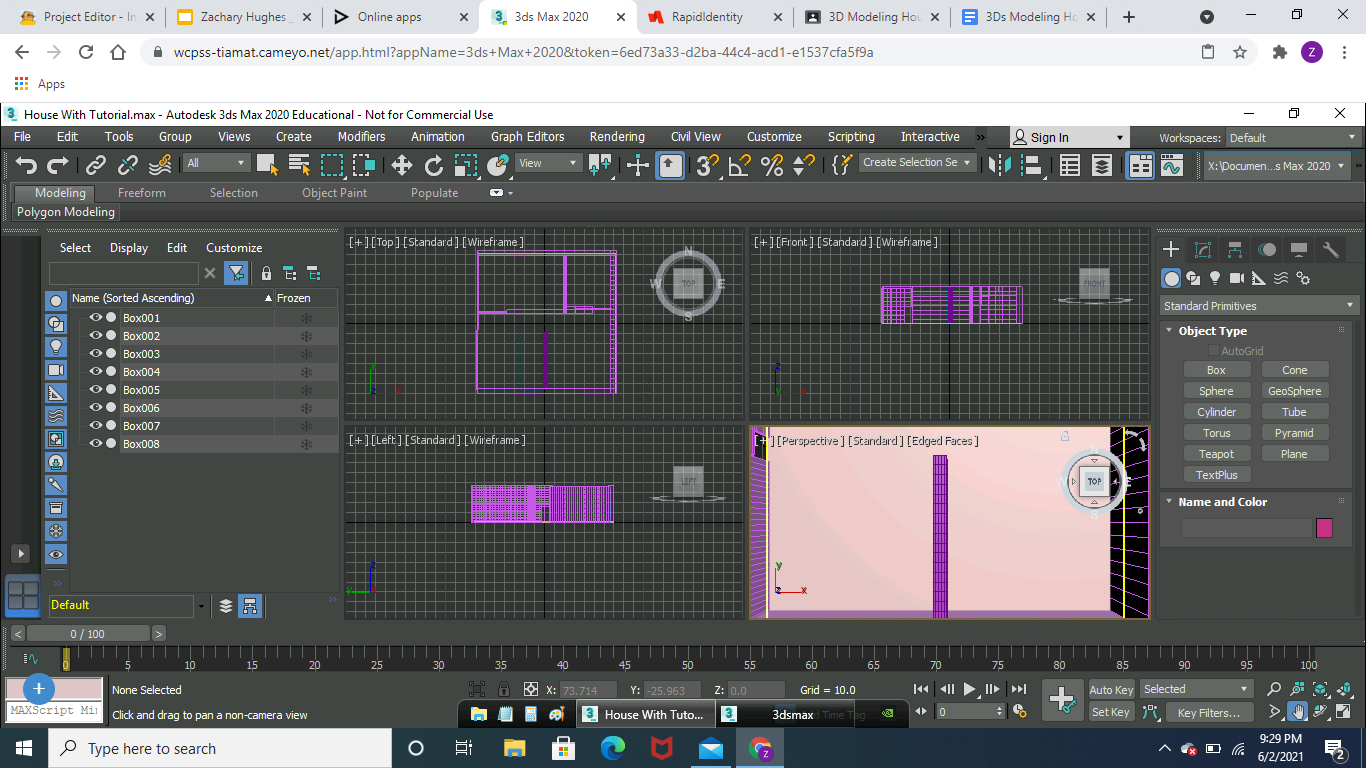Activate Bind to Space Warp tool

[160, 166]
